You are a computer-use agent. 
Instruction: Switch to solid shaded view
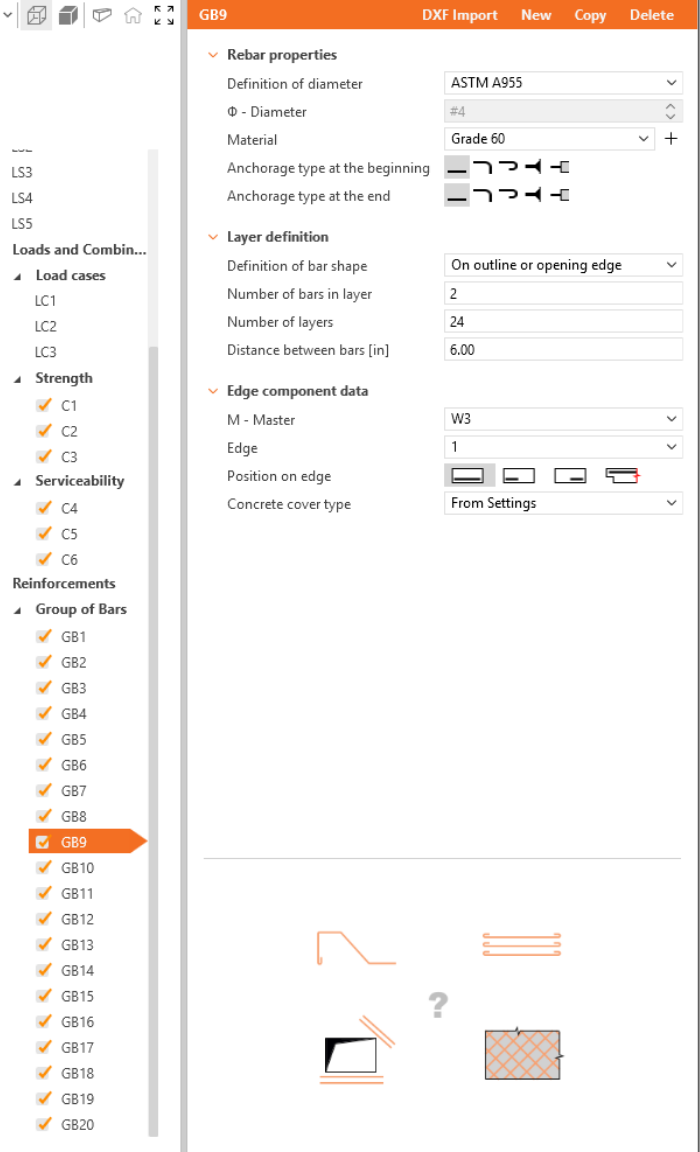pos(68,16)
